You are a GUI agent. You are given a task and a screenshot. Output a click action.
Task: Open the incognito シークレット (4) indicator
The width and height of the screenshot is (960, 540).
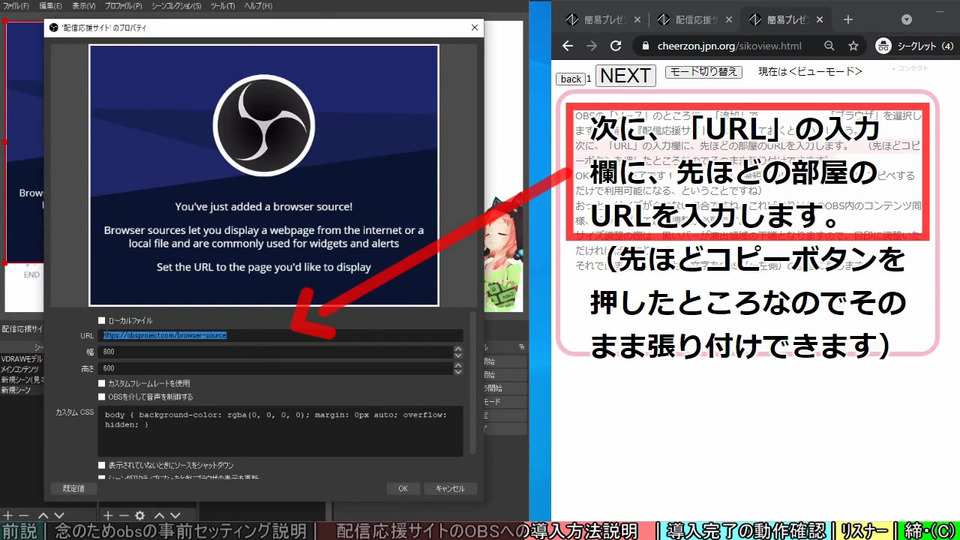click(x=915, y=46)
